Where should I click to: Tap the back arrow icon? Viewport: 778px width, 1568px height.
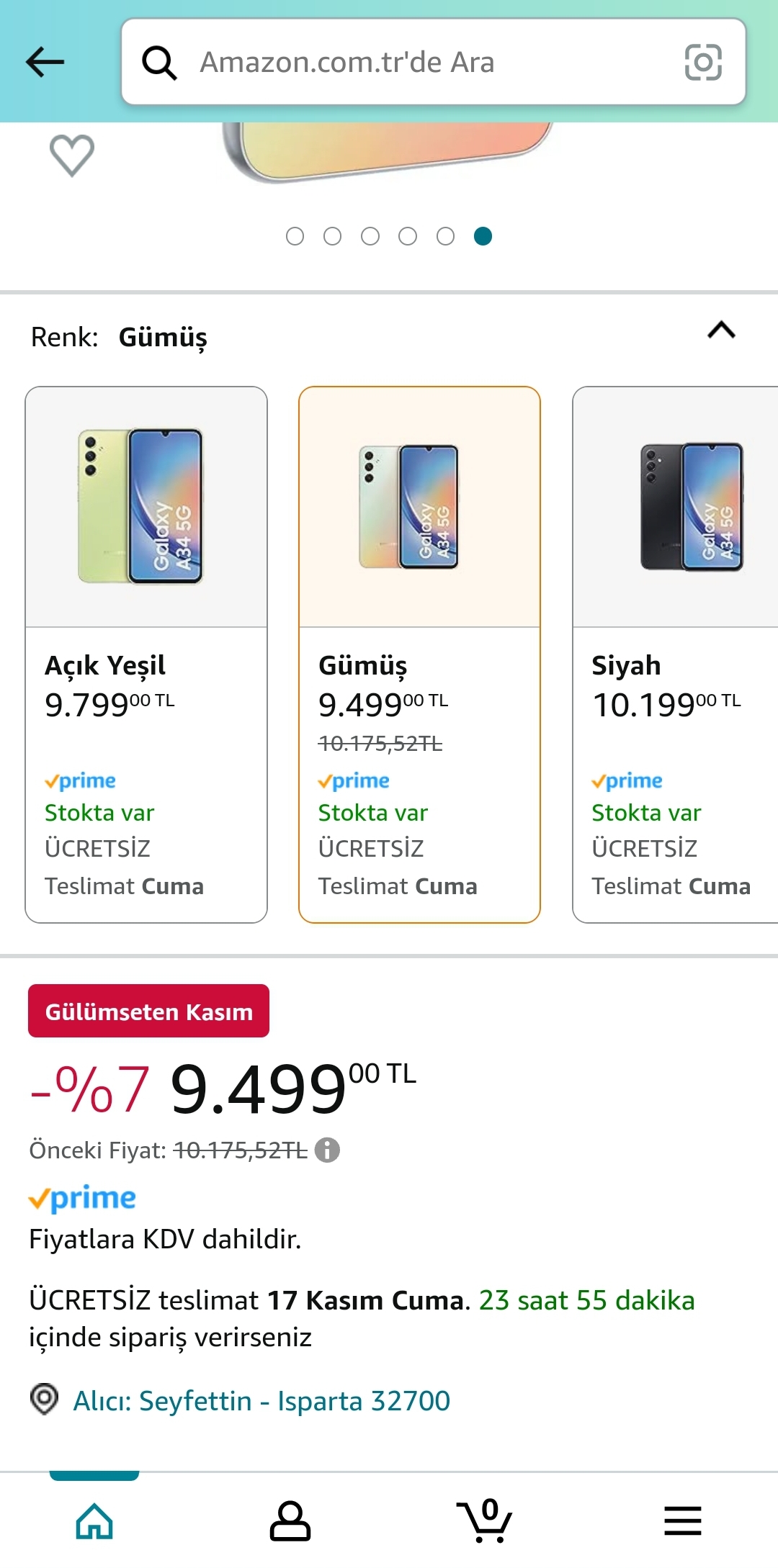(x=45, y=62)
